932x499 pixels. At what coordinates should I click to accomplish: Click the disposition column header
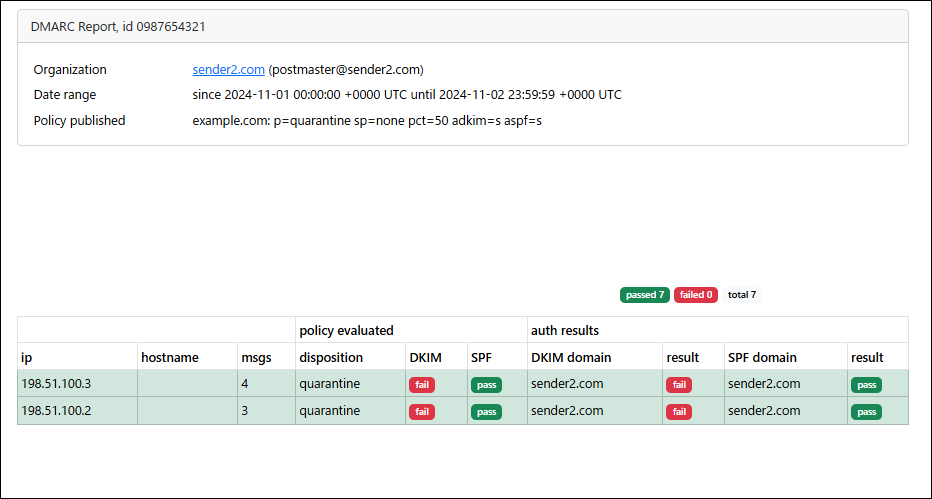[x=330, y=358]
